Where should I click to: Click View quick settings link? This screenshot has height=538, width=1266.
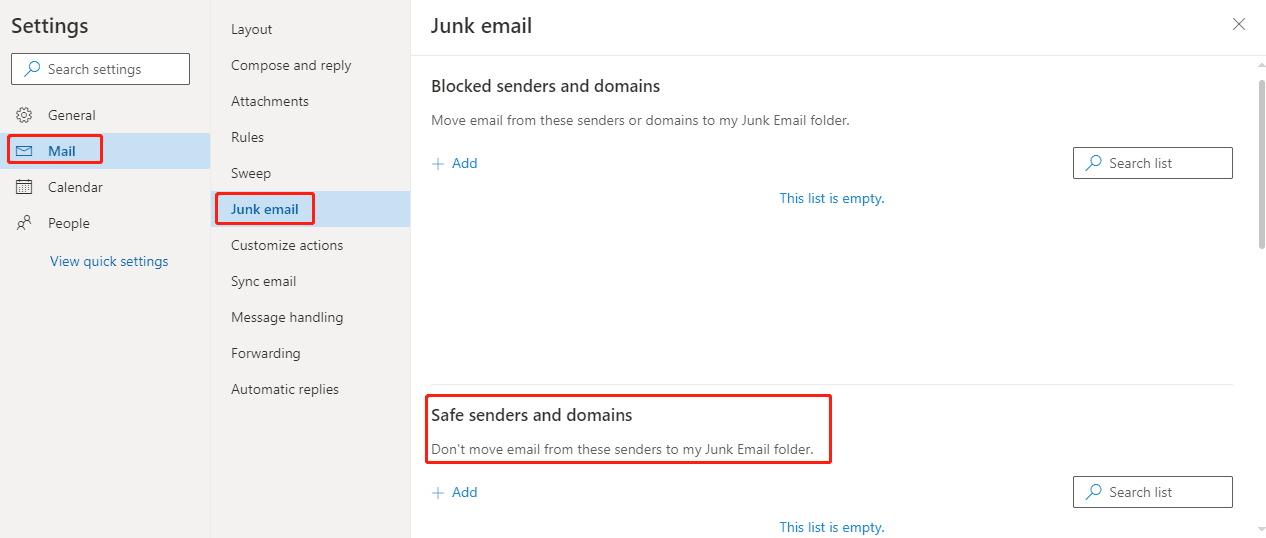click(x=109, y=261)
